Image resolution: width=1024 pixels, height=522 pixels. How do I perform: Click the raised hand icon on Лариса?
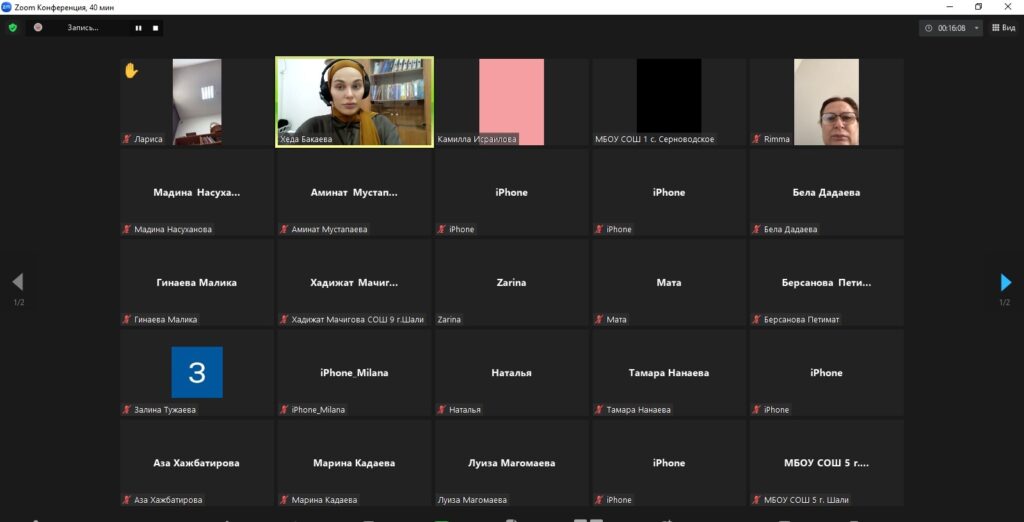[x=131, y=71]
